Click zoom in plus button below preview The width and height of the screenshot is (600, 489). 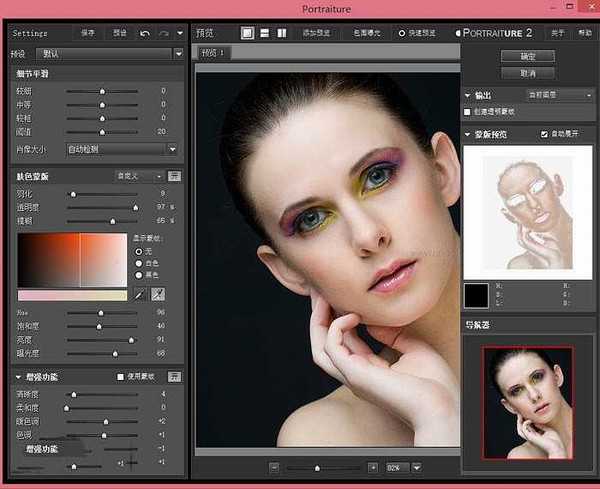pos(373,467)
